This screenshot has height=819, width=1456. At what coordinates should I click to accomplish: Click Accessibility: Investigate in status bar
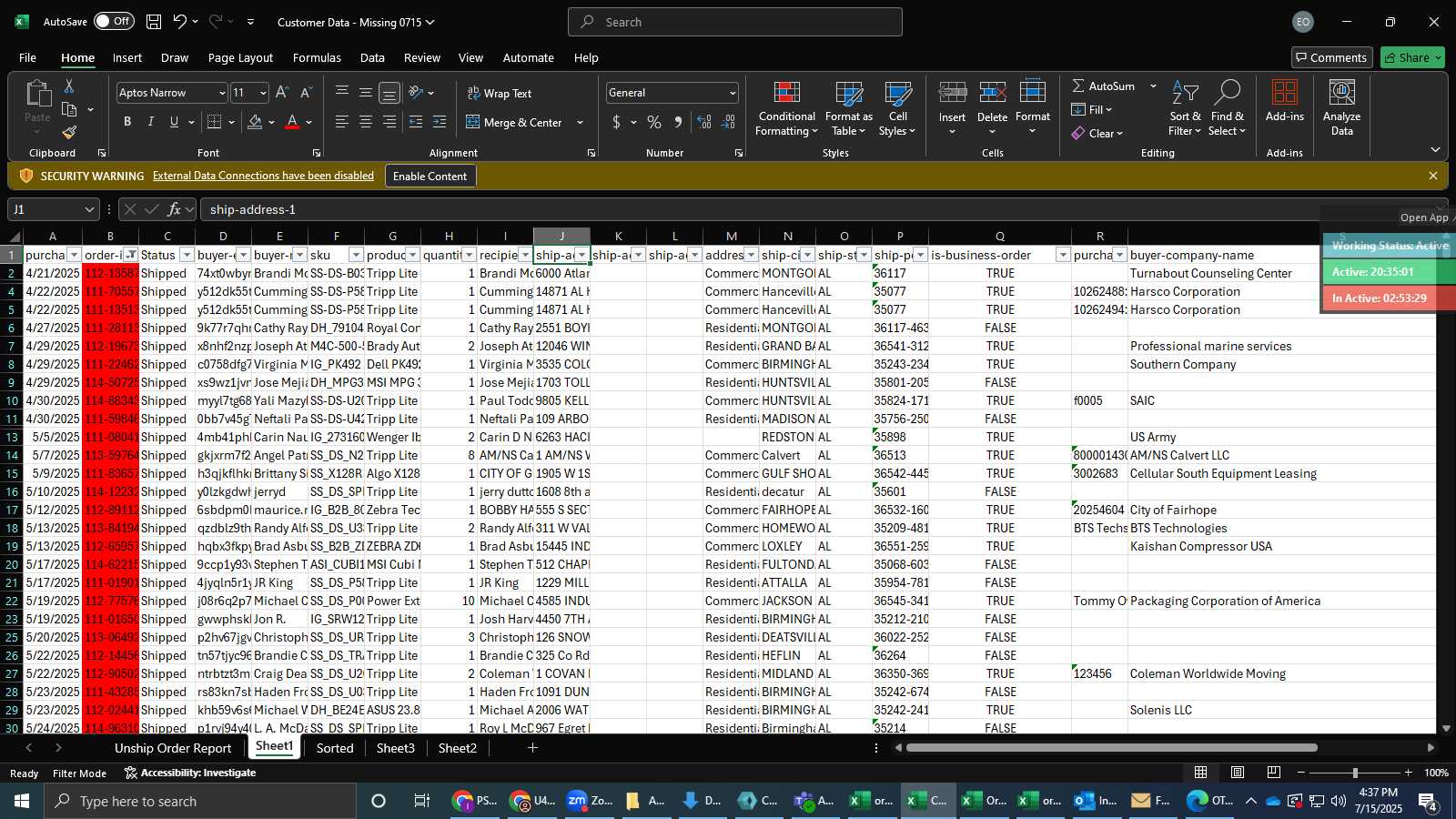190,773
